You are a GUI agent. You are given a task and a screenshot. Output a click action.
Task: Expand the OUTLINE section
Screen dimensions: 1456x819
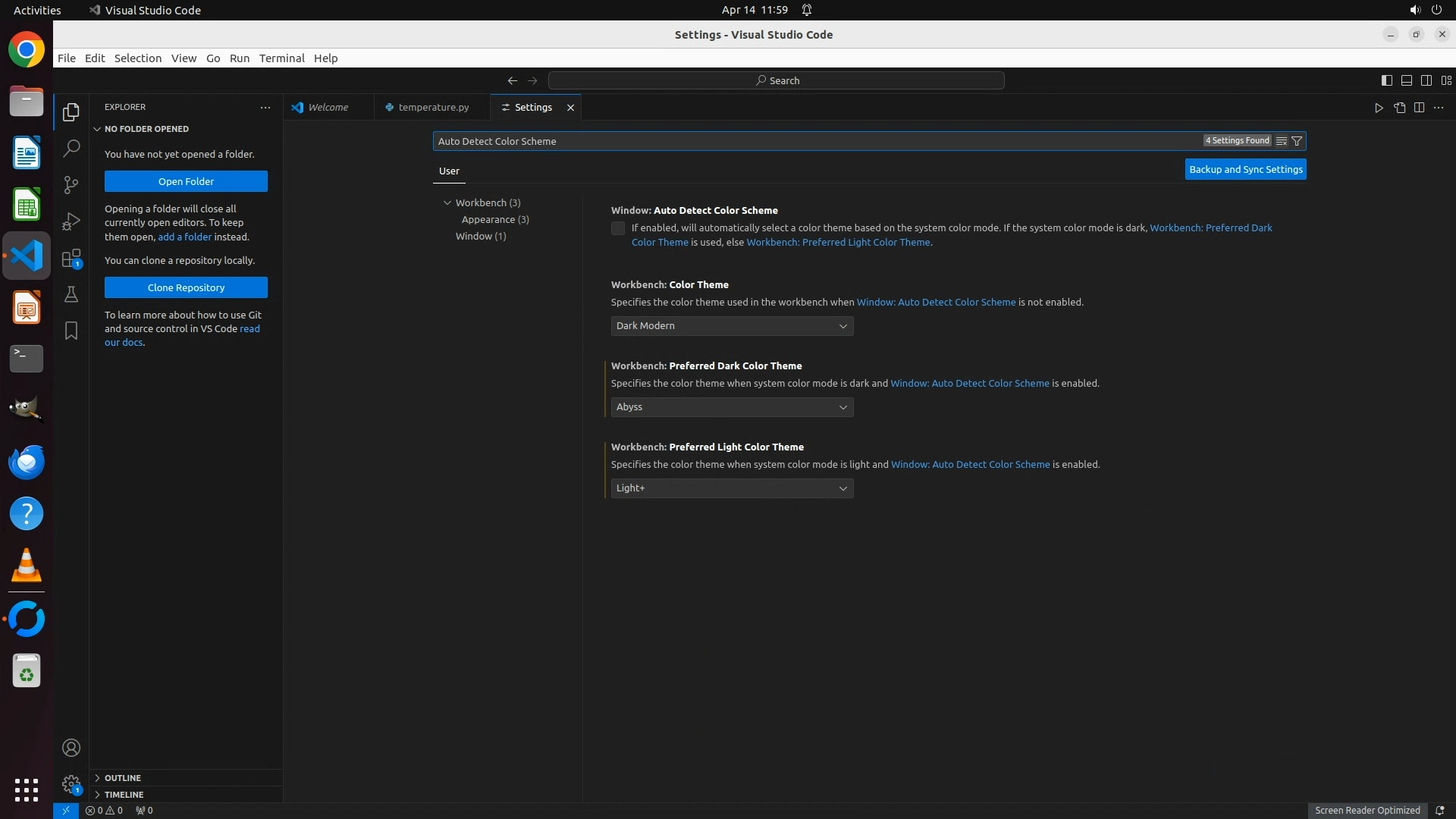coord(122,778)
